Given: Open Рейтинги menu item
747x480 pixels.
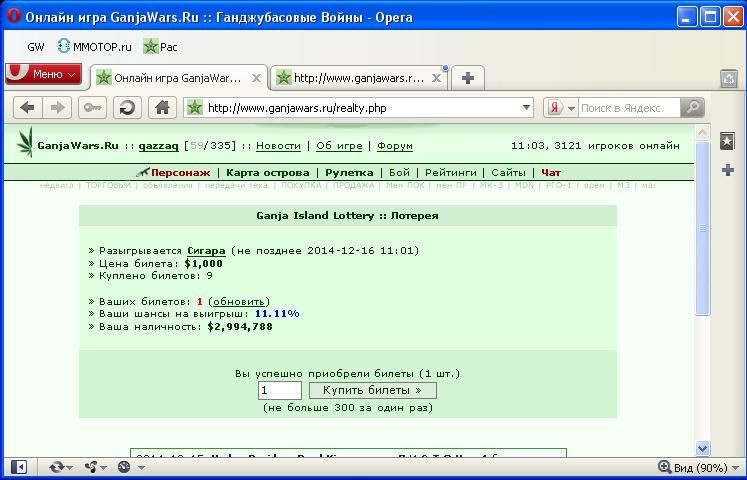Looking at the screenshot, I should click(450, 173).
